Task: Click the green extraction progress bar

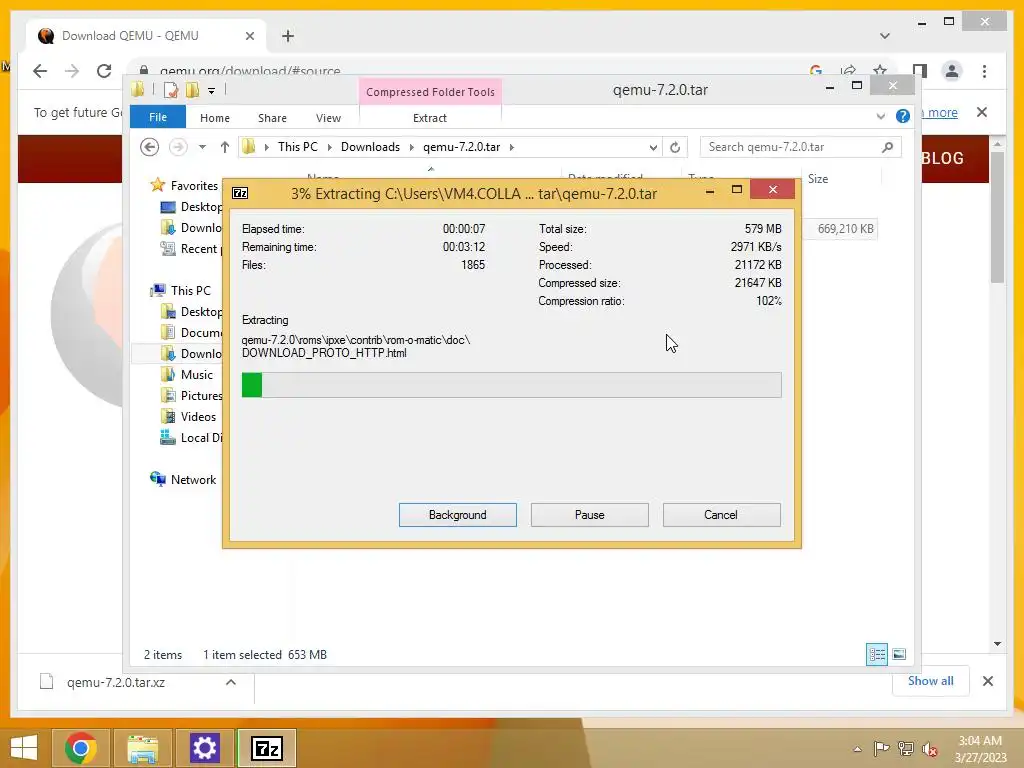Action: click(x=511, y=385)
